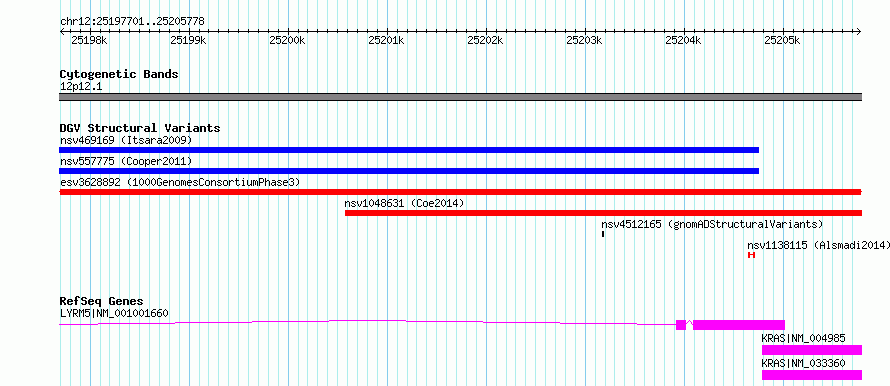Click the small black nsv4512165 gnomAD marker

603,234
